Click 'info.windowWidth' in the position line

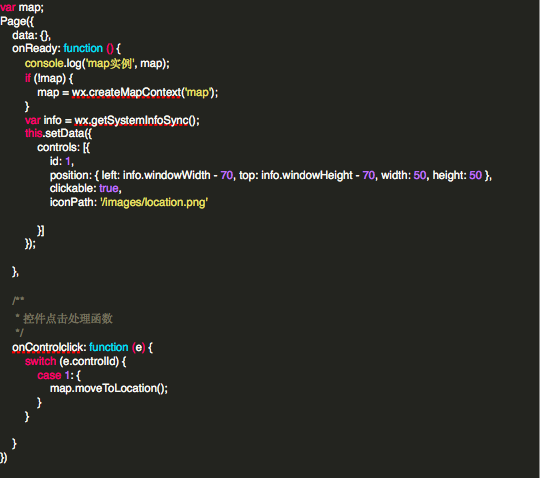click(x=167, y=175)
